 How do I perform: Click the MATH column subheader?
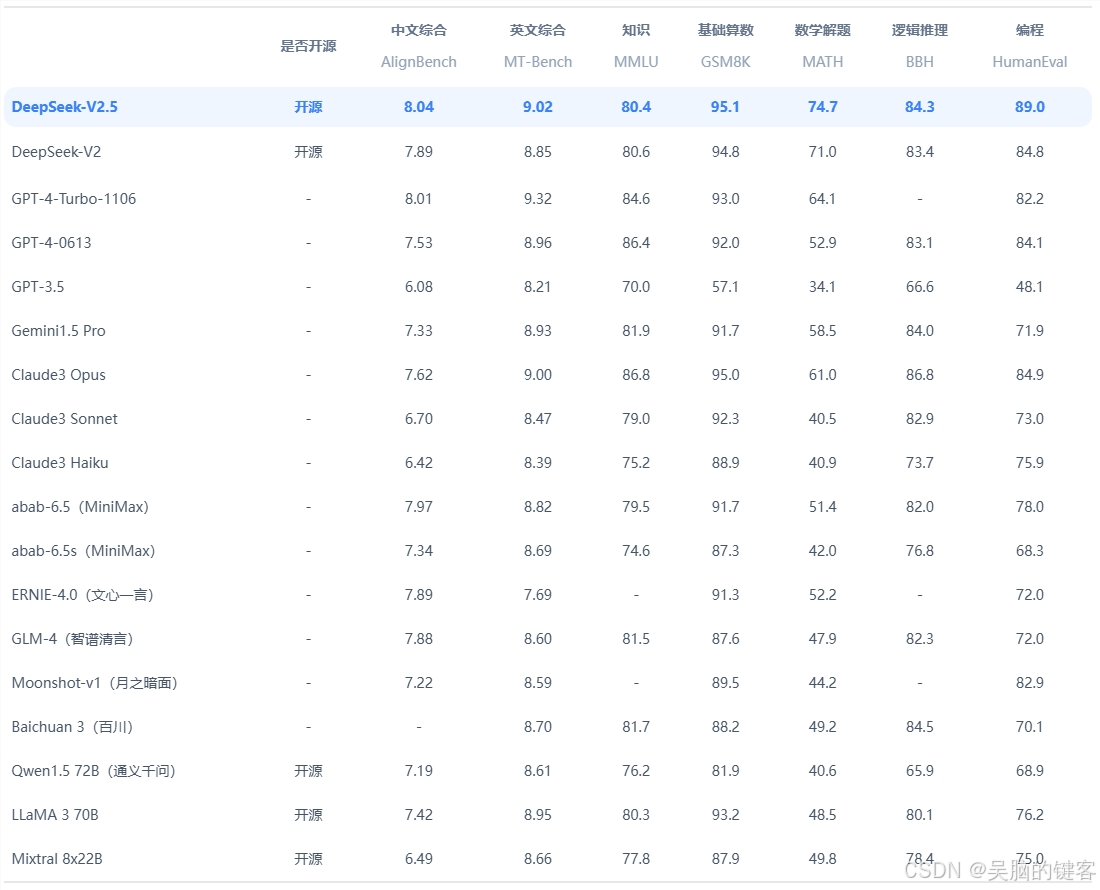point(823,62)
